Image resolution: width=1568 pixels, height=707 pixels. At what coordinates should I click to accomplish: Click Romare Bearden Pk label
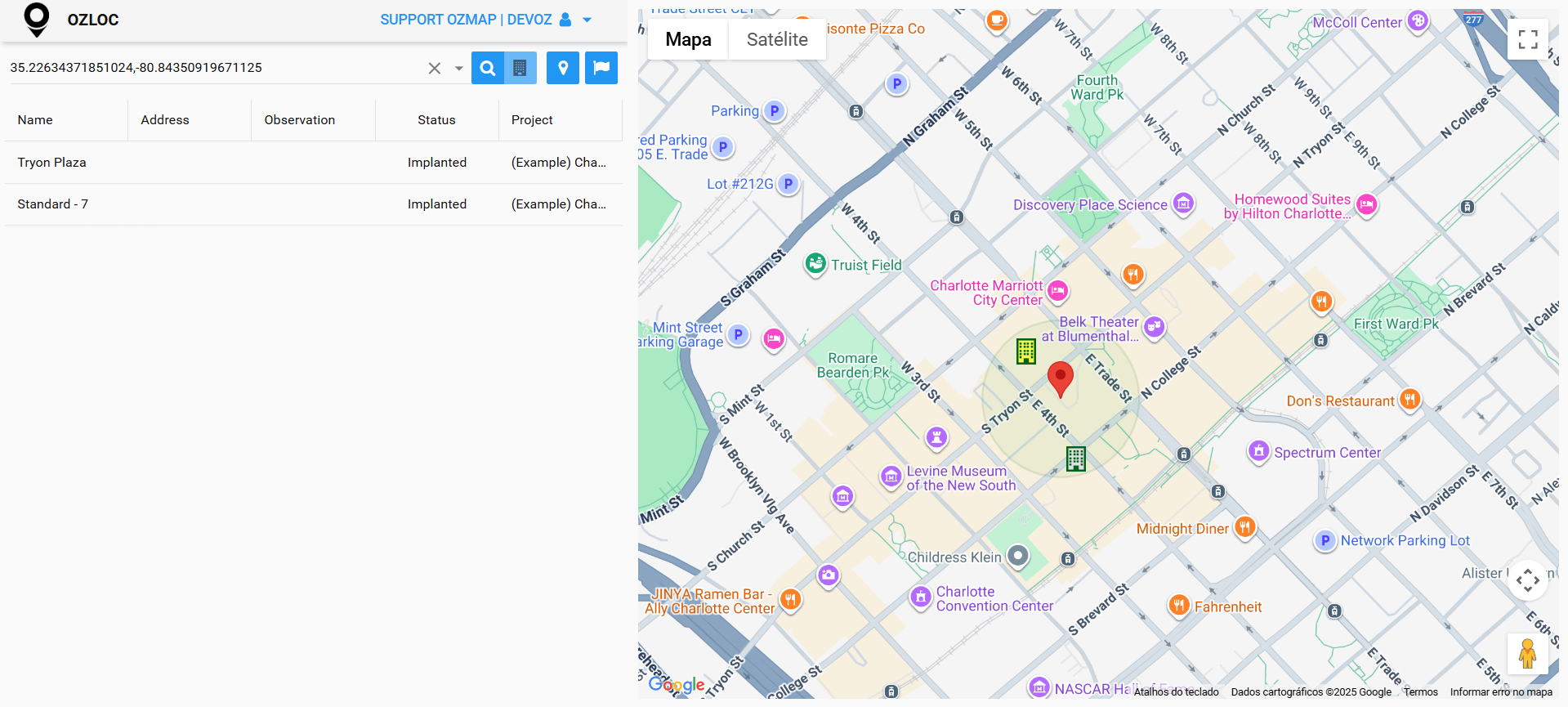point(853,365)
